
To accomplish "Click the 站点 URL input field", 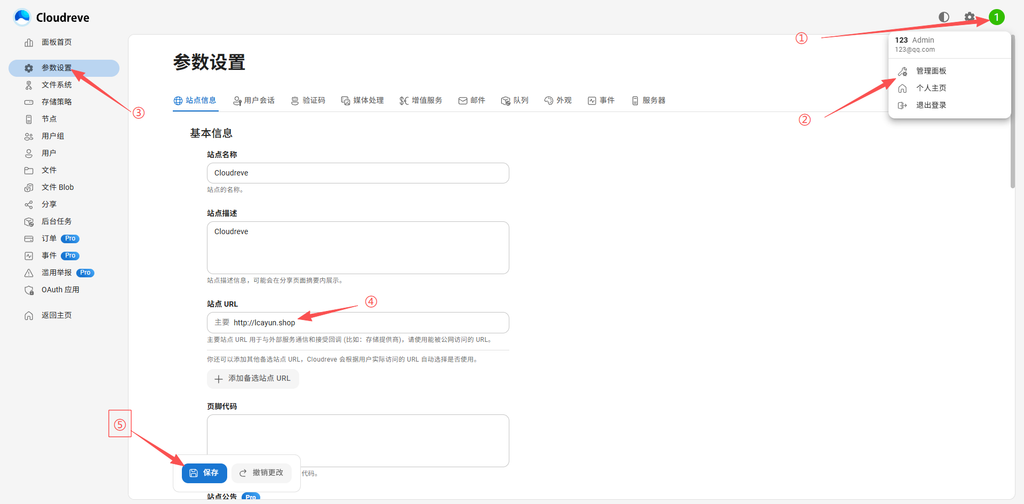I will (358, 323).
